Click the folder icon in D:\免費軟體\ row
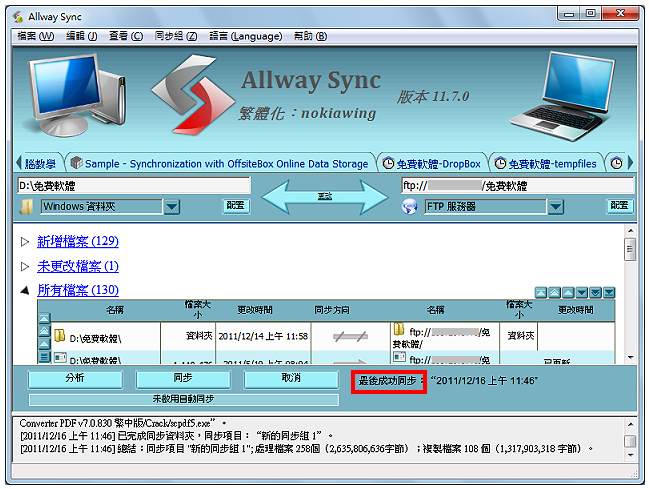Viewport: 649px width, 489px height. (60, 335)
